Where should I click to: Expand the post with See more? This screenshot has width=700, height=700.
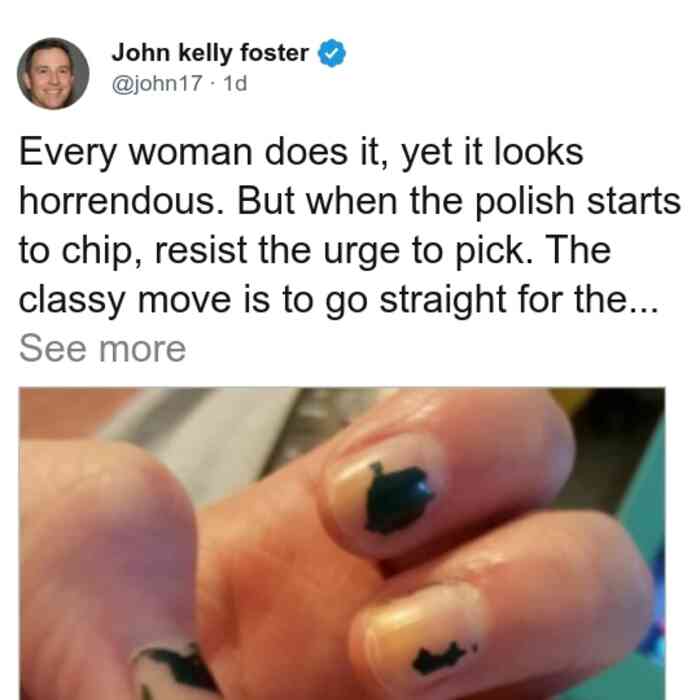click(x=102, y=349)
